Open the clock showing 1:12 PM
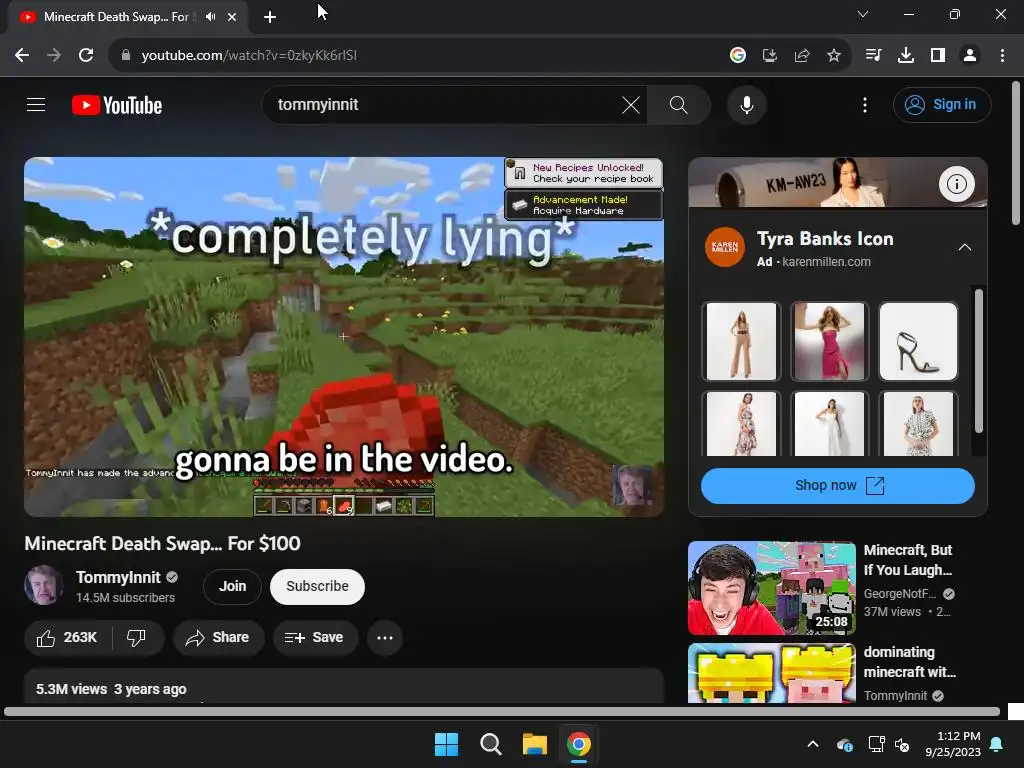Viewport: 1024px width, 768px height. tap(953, 744)
